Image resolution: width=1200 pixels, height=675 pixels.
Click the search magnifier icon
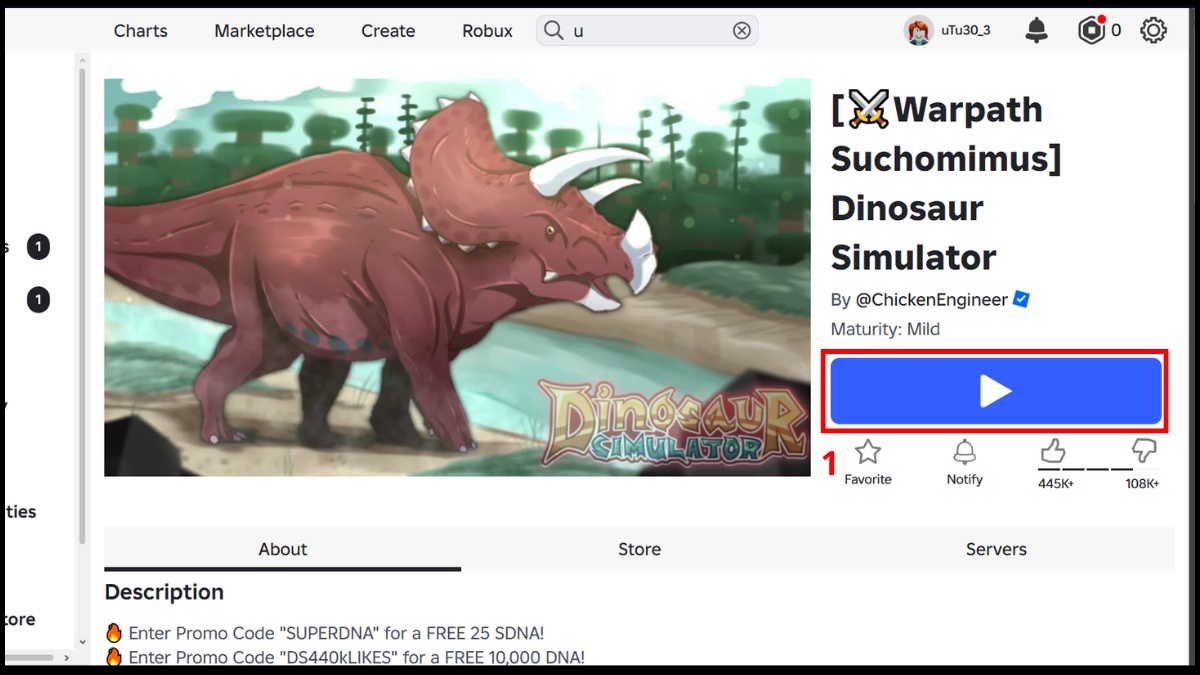[553, 31]
